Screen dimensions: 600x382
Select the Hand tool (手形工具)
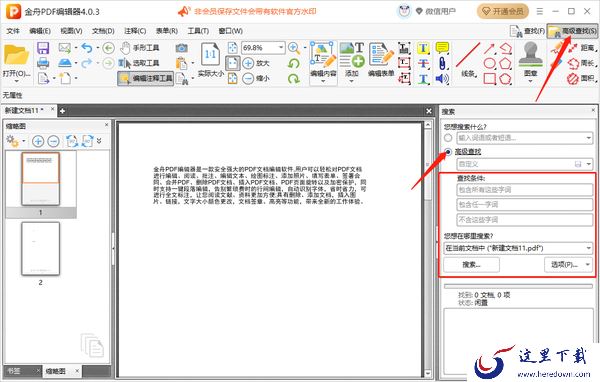140,48
